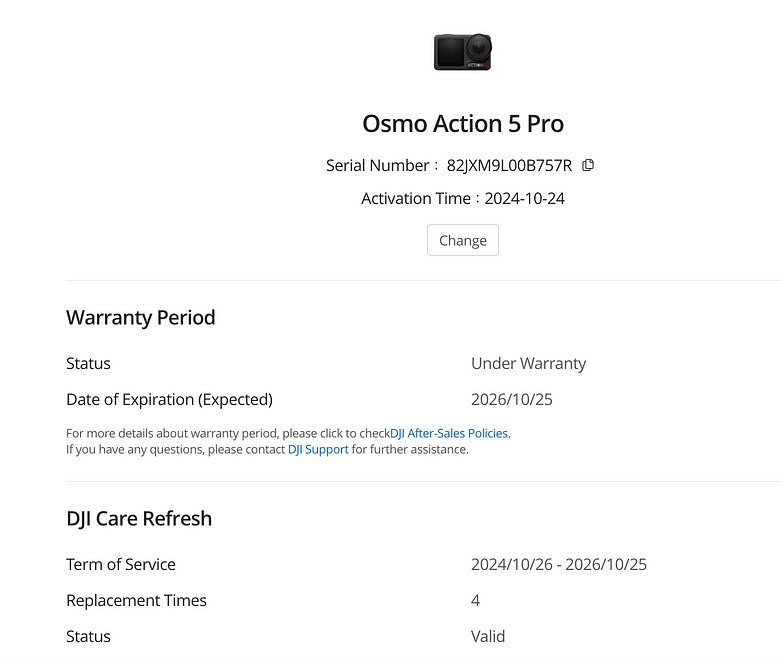Click the Serial Number label
780x660 pixels.
(378, 165)
